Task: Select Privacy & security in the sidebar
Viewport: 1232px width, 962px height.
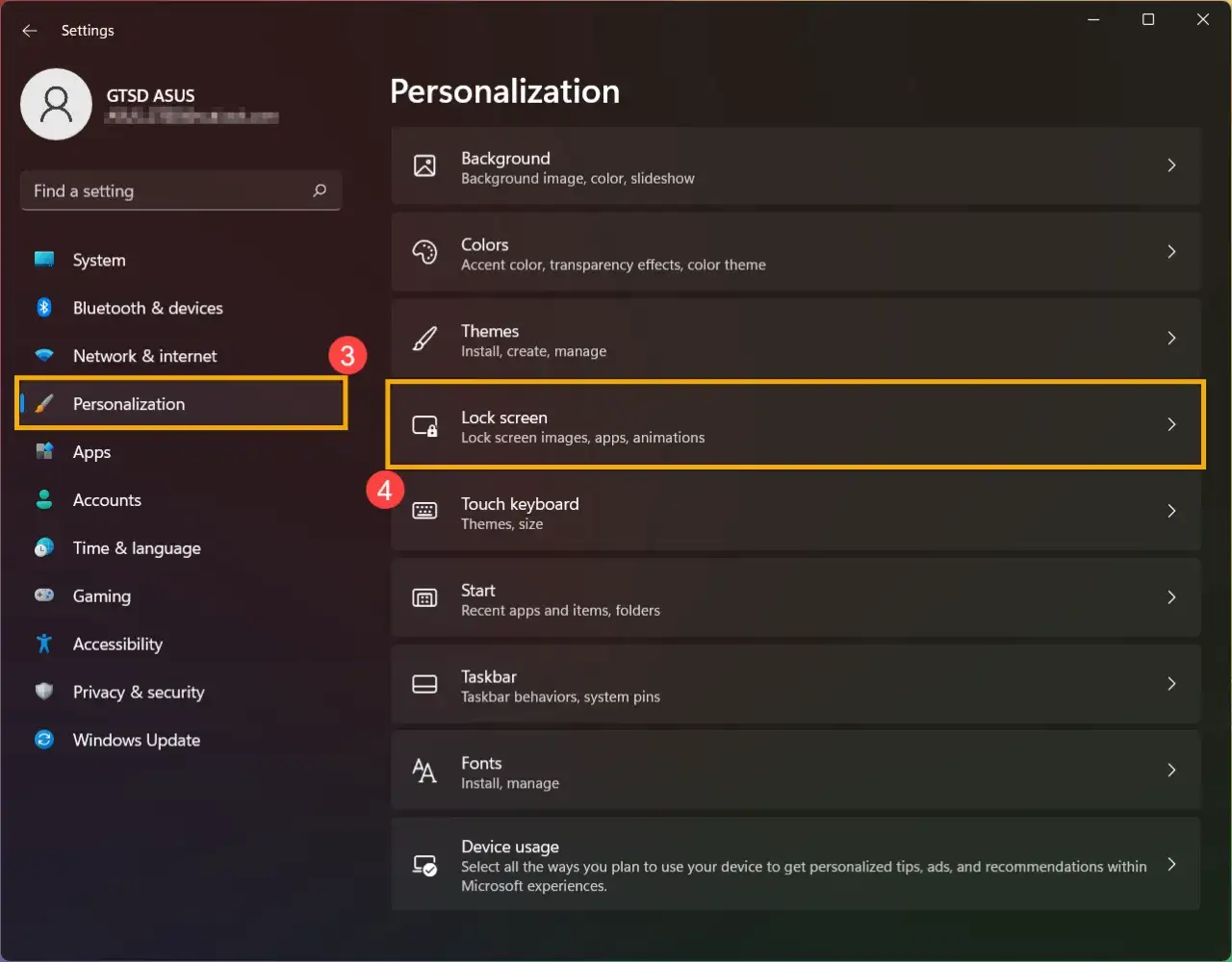Action: [x=139, y=692]
